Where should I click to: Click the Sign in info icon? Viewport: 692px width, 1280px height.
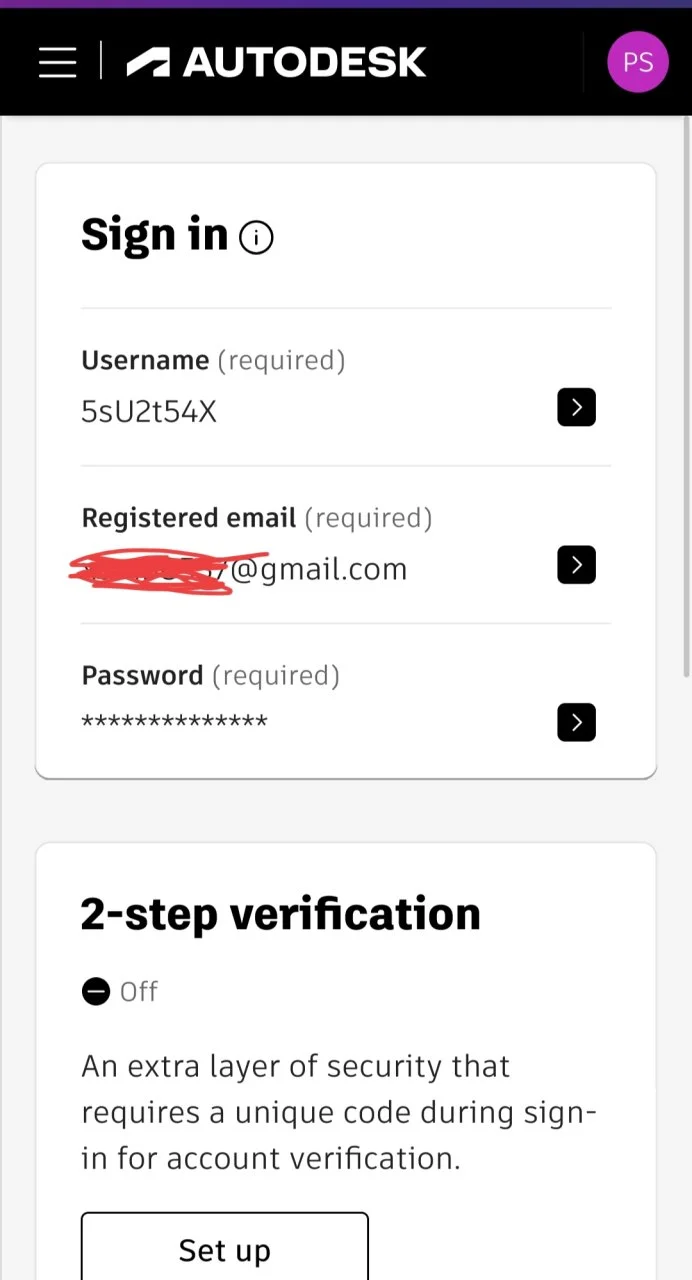256,238
